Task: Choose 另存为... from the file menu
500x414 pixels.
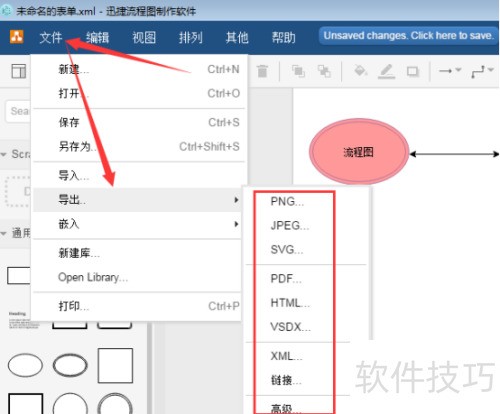Action: tap(139, 146)
